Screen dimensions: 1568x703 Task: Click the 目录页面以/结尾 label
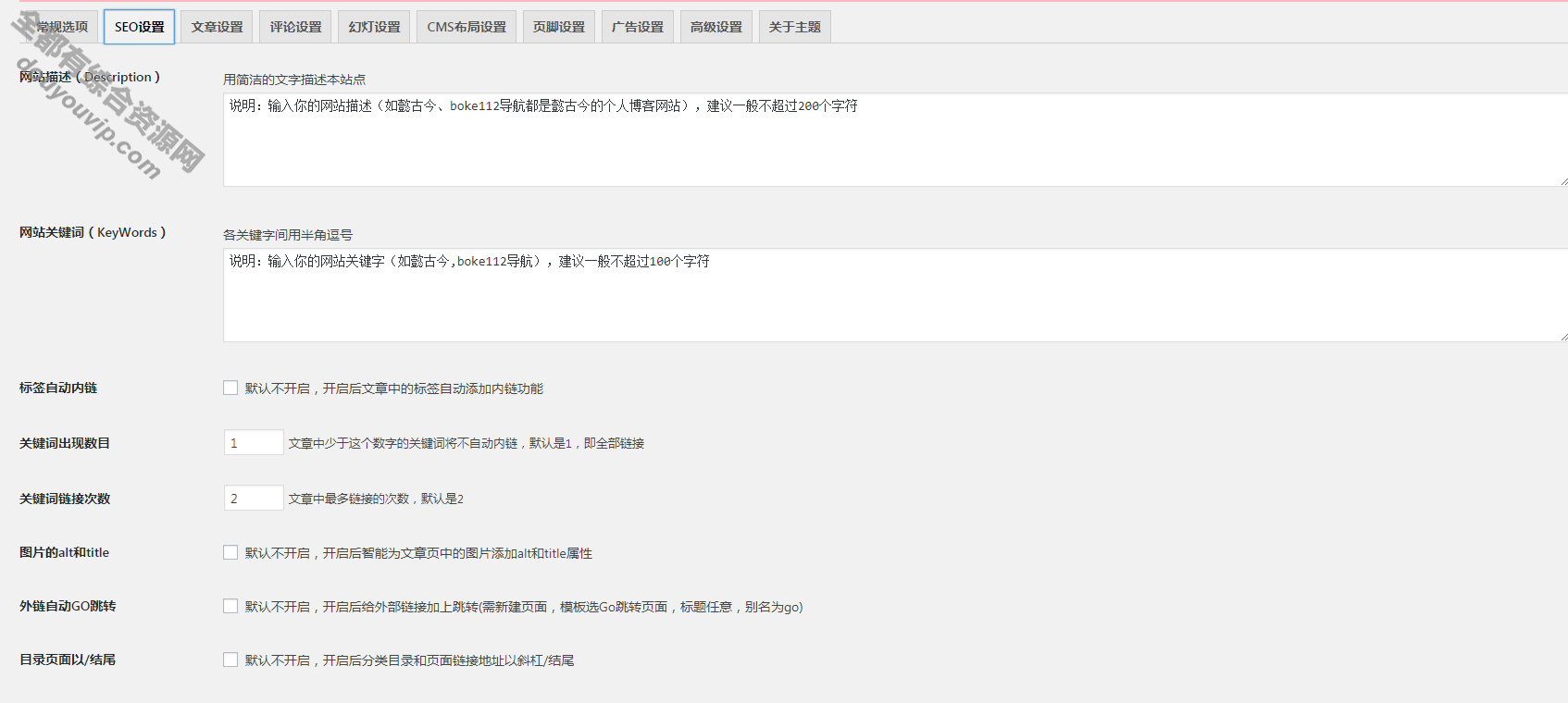(68, 660)
